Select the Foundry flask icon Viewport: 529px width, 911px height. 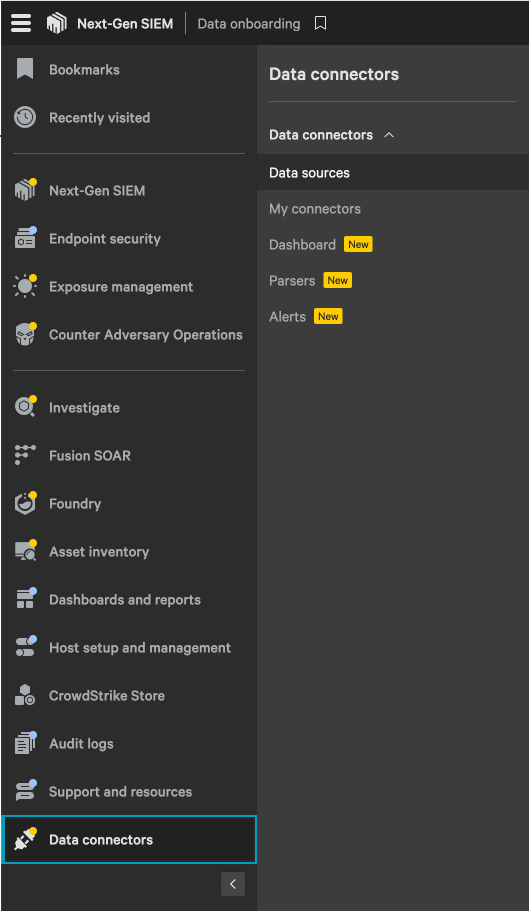pyautogui.click(x=25, y=503)
